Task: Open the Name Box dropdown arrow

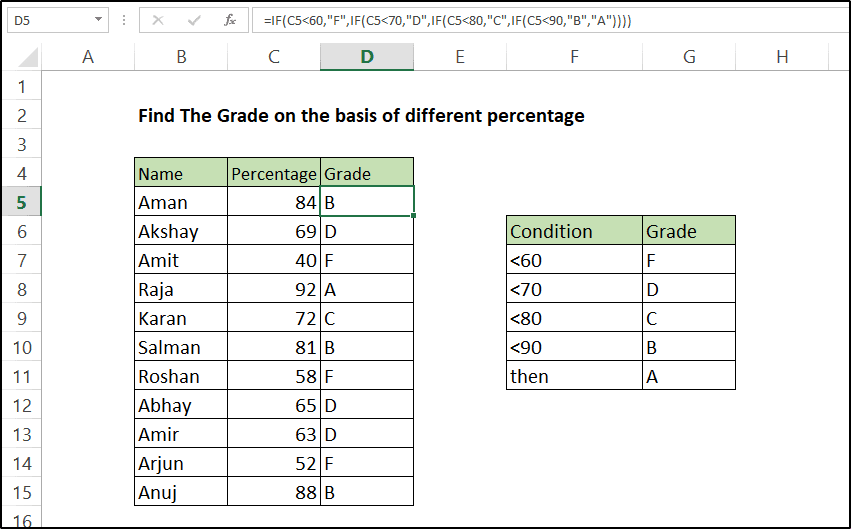Action: click(98, 20)
